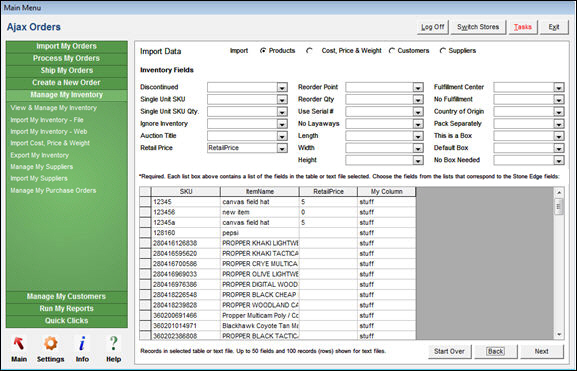Viewport: 577px width, 371px height.
Task: Open the Country of Origin dropdown
Action: click(559, 112)
